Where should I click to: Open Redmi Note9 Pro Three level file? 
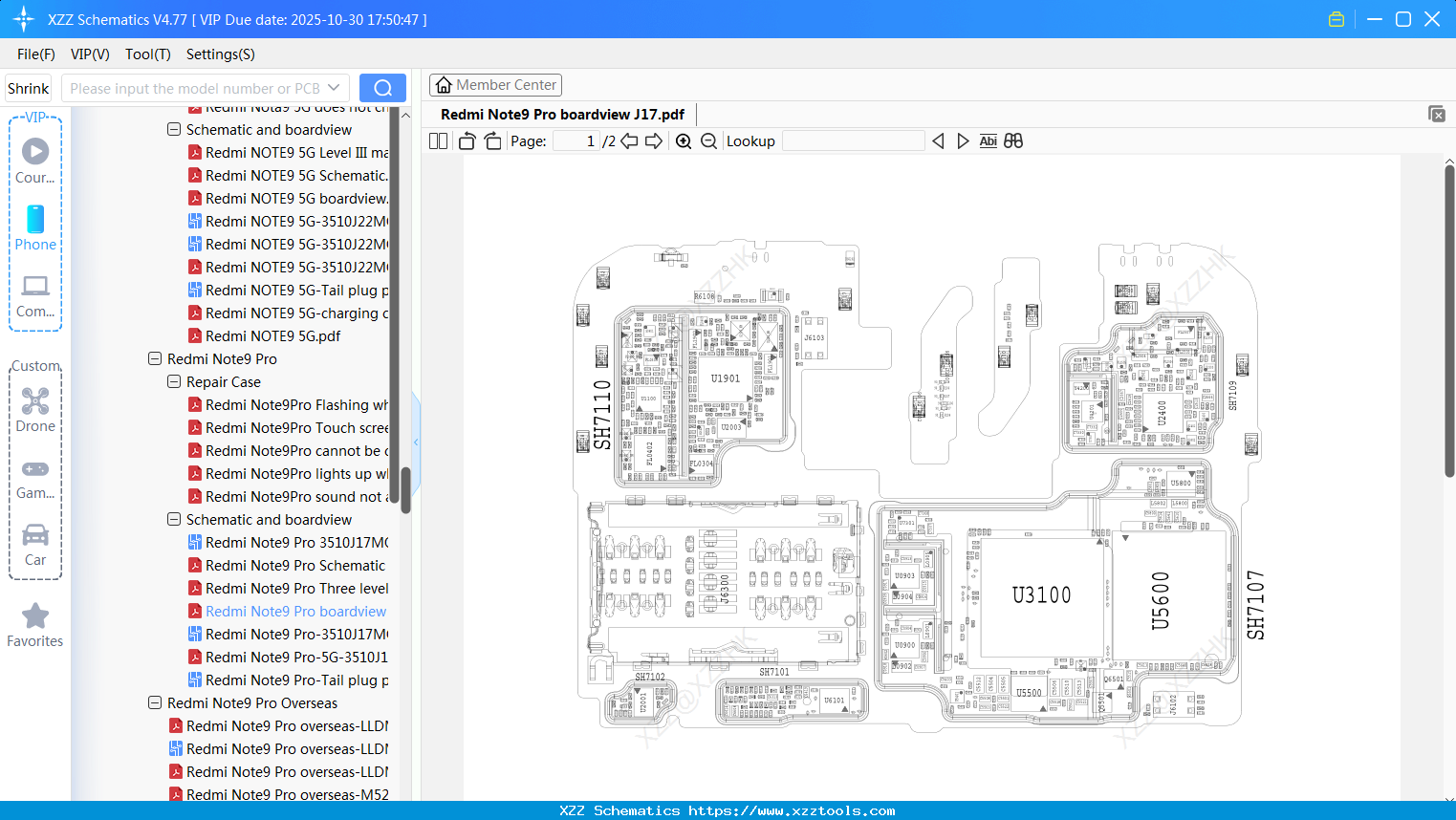[x=288, y=589]
